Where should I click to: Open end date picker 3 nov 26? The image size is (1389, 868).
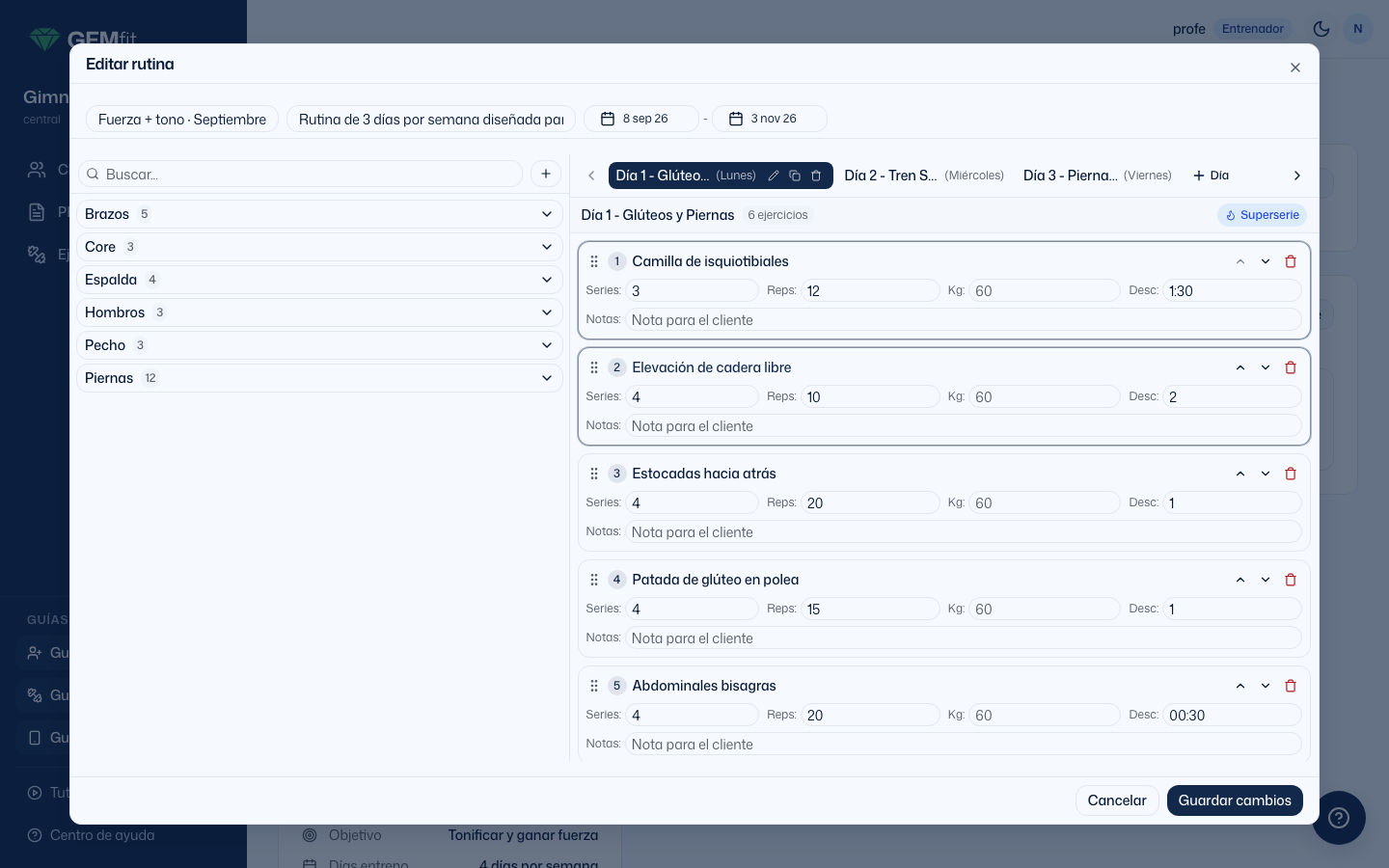pyautogui.click(x=770, y=119)
